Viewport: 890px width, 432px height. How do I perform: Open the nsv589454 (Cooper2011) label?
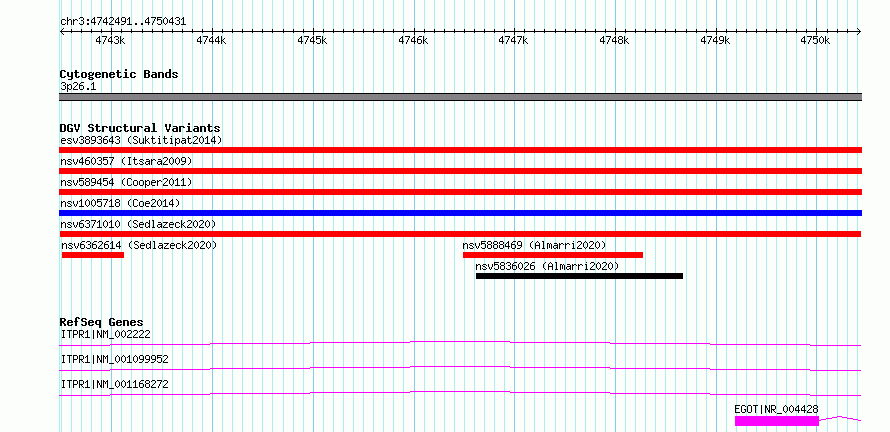tap(126, 182)
